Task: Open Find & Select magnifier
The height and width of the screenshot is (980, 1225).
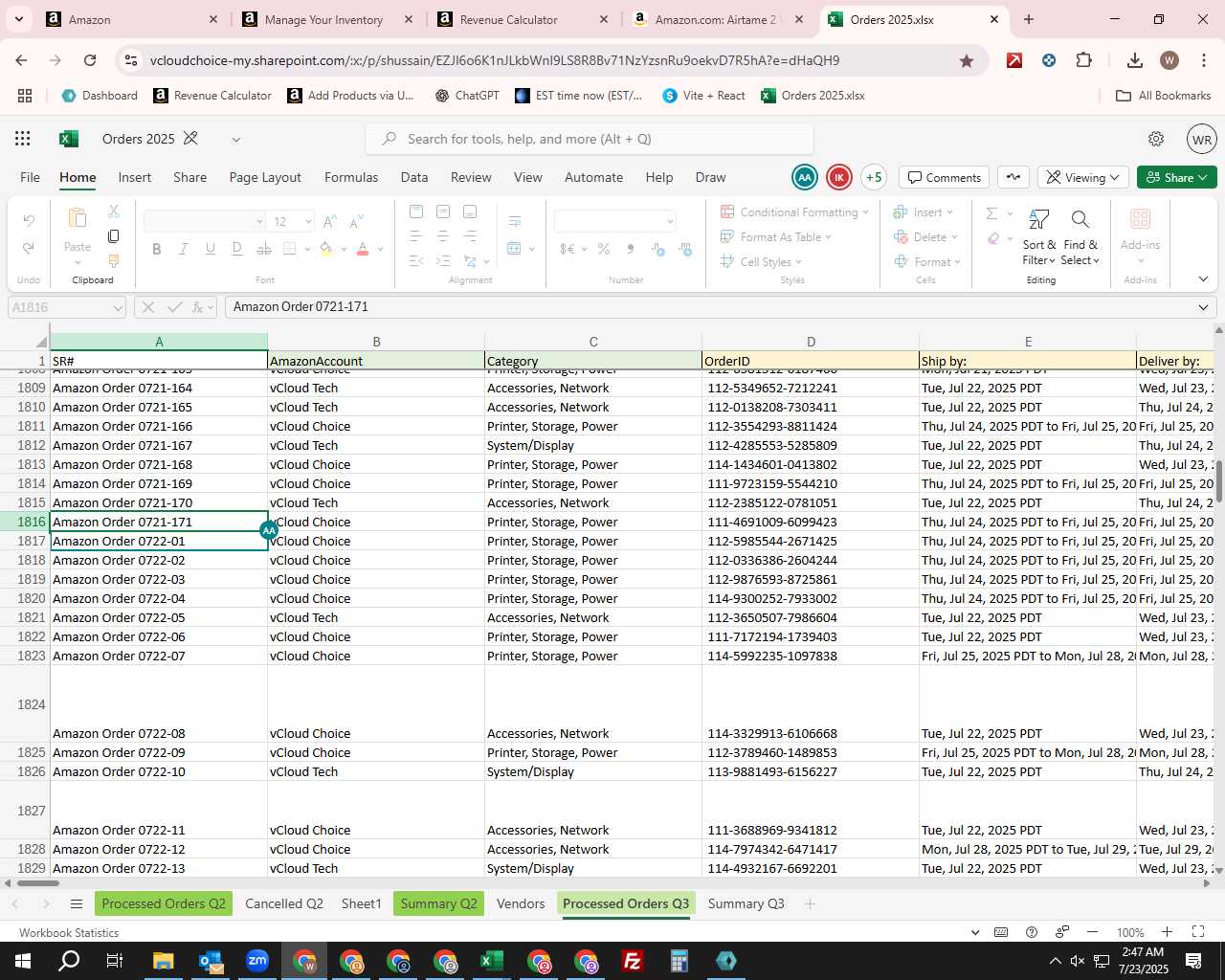Action: point(1080,220)
